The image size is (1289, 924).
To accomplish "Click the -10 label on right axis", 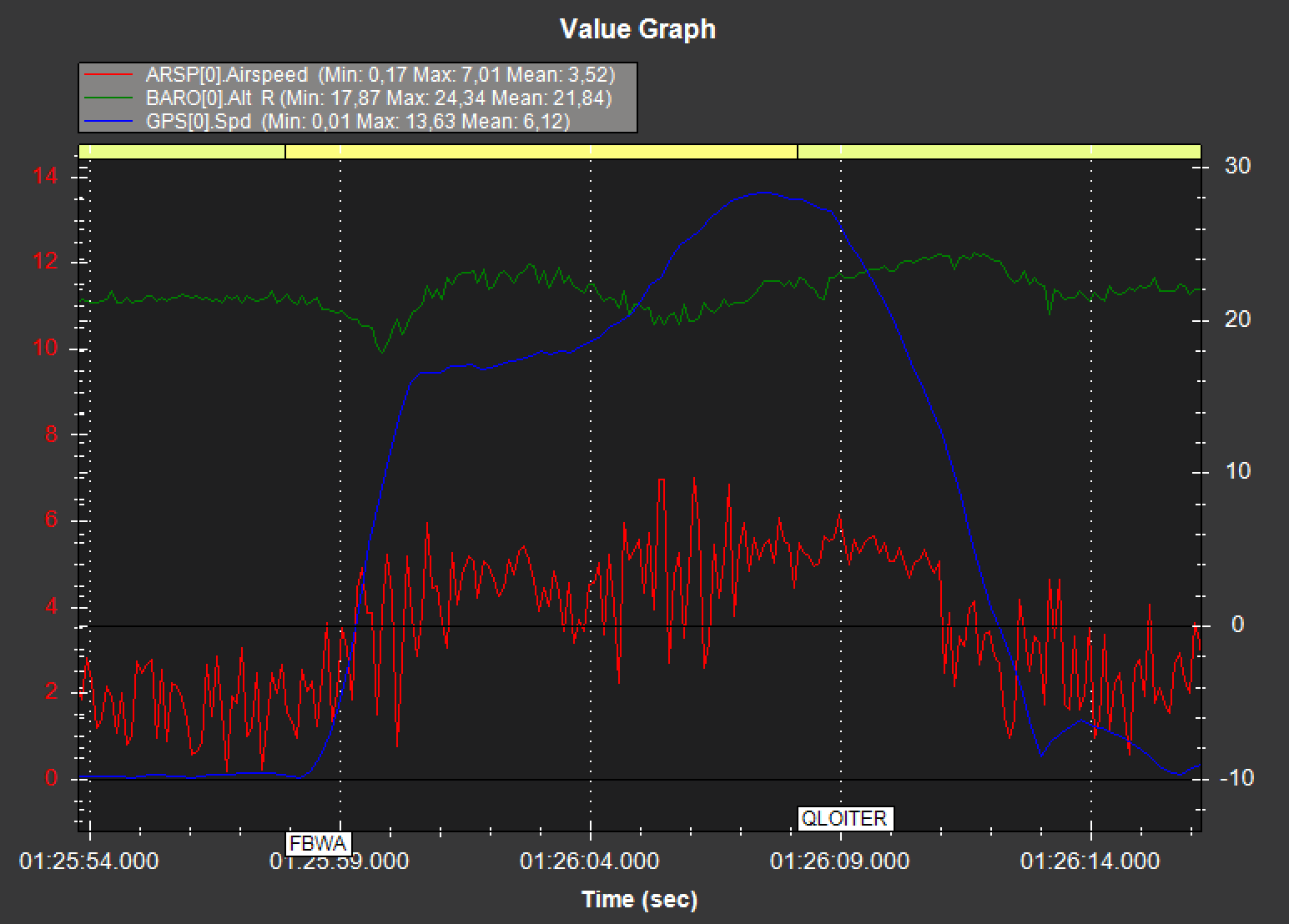I will [x=1236, y=778].
